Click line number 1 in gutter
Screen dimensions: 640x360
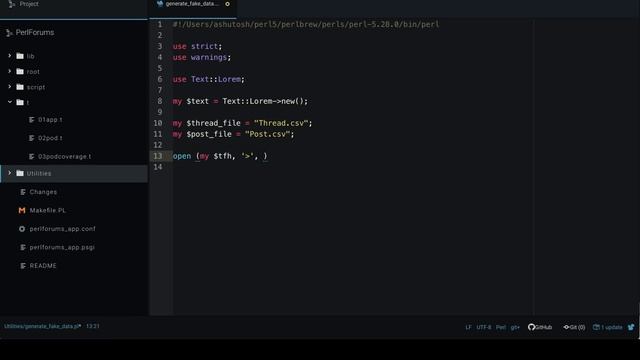tap(160, 24)
